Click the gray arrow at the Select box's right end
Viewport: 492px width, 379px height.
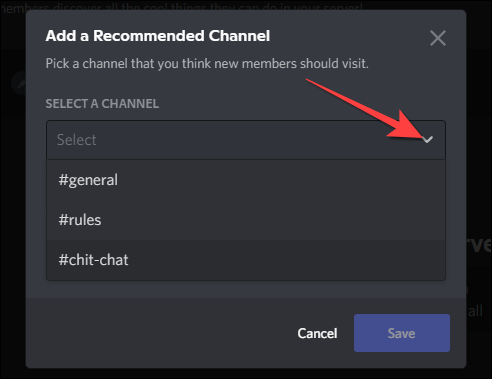428,139
